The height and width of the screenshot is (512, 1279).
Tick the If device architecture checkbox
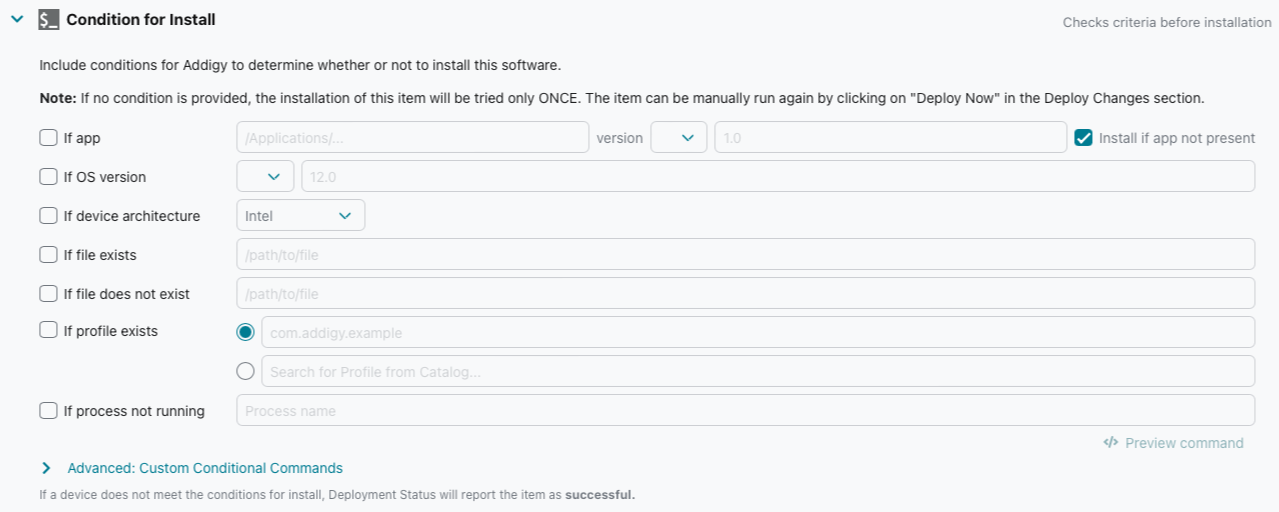click(48, 216)
